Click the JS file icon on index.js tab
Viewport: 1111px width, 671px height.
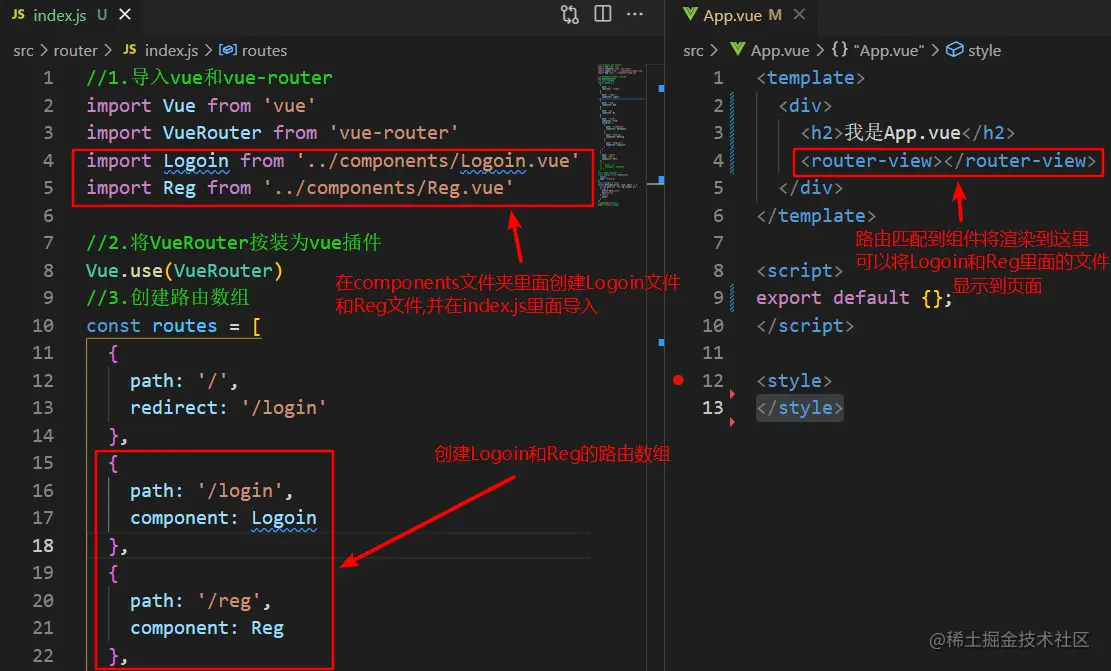click(x=18, y=14)
